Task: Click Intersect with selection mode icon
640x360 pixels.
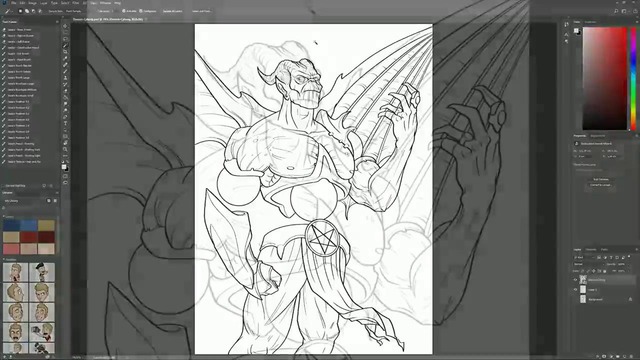Action: click(x=40, y=11)
